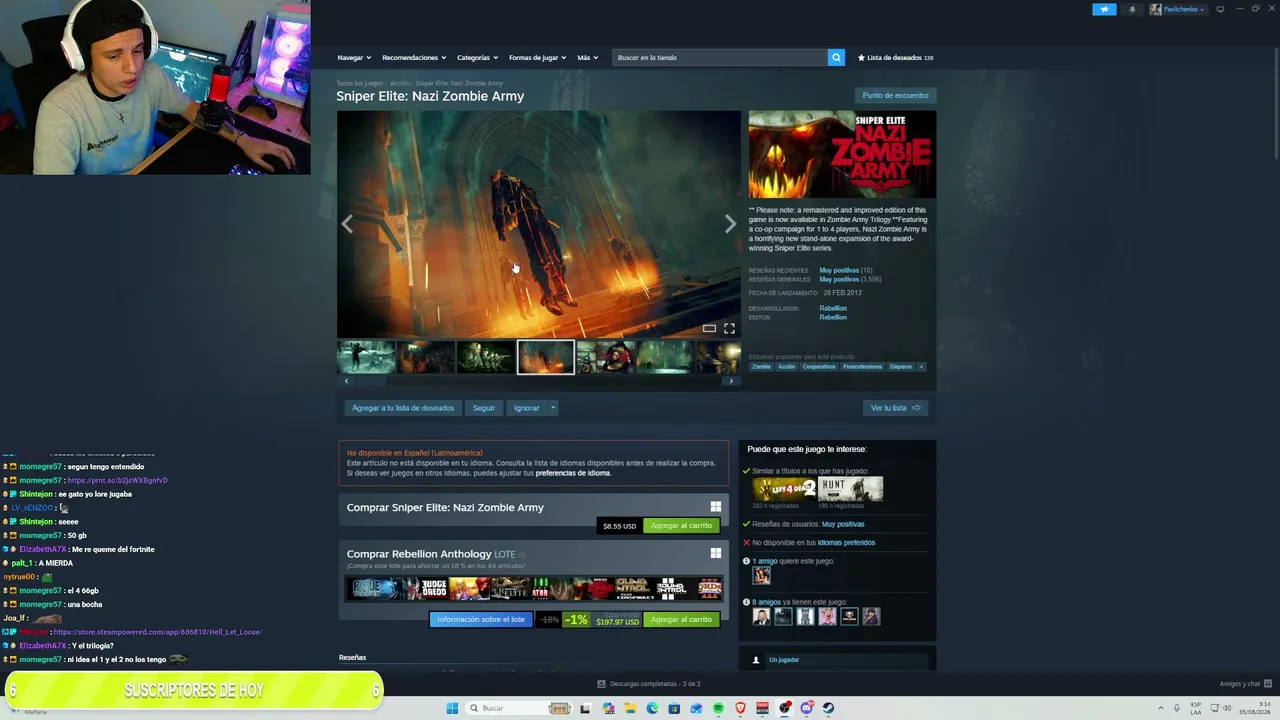
Task: Open Big Picture mode icon in title bar
Action: pos(1220,9)
